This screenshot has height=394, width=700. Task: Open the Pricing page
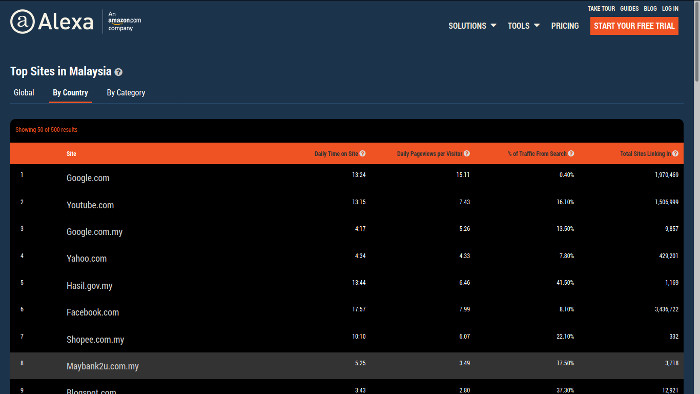click(x=565, y=26)
